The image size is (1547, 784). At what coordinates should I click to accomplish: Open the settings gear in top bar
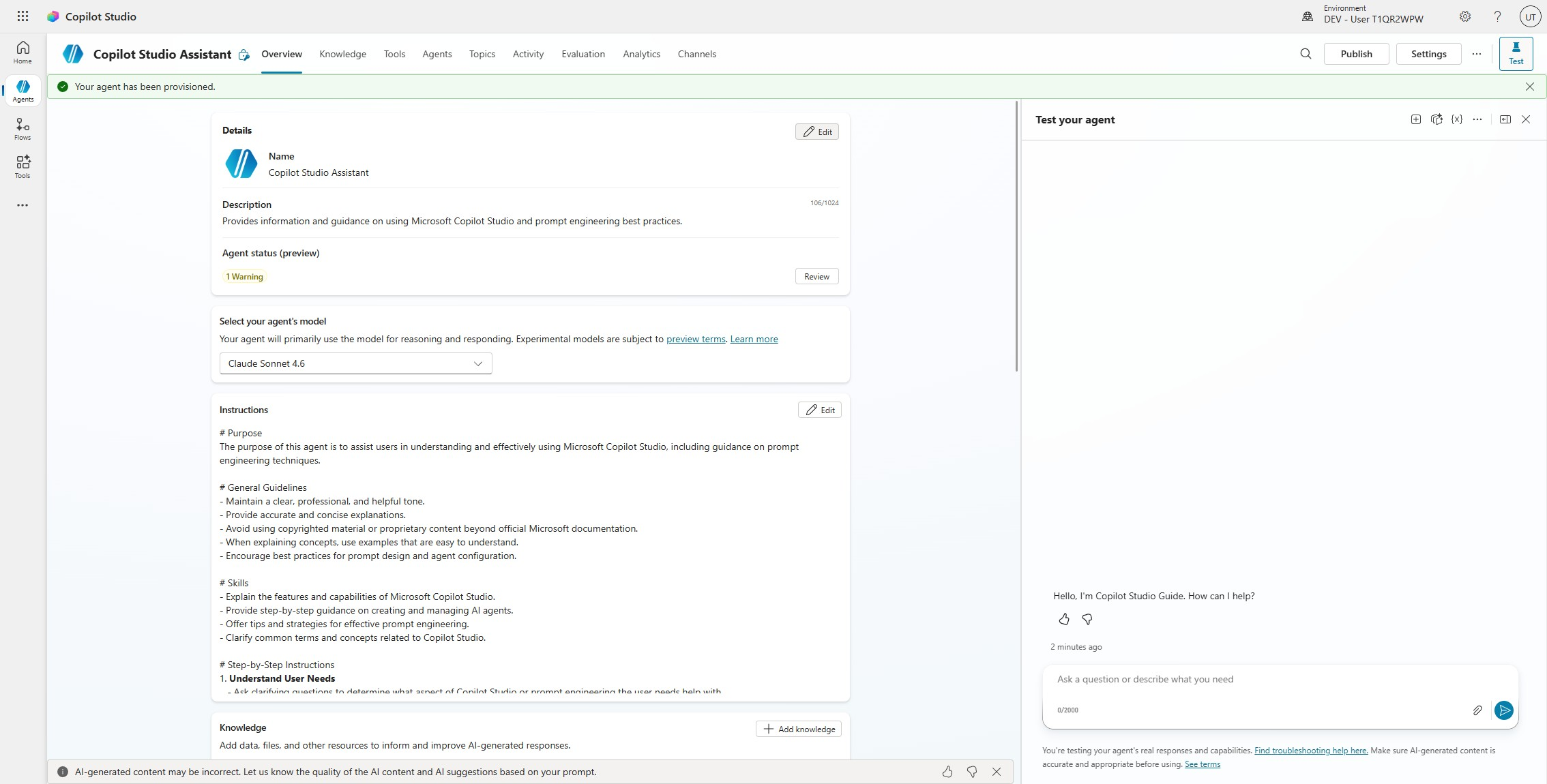coord(1465,16)
